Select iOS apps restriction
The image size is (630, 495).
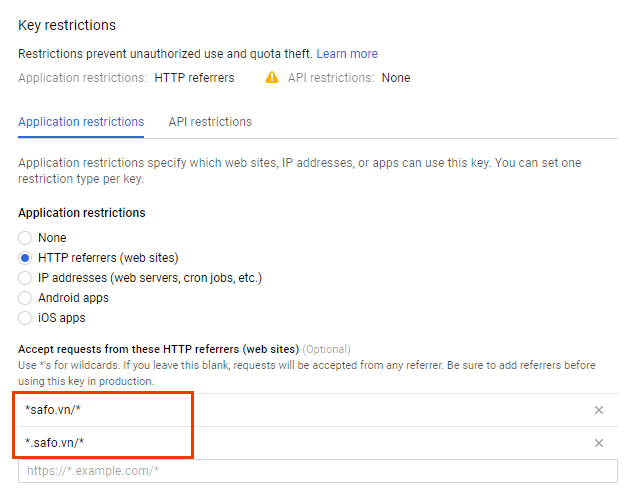click(25, 318)
